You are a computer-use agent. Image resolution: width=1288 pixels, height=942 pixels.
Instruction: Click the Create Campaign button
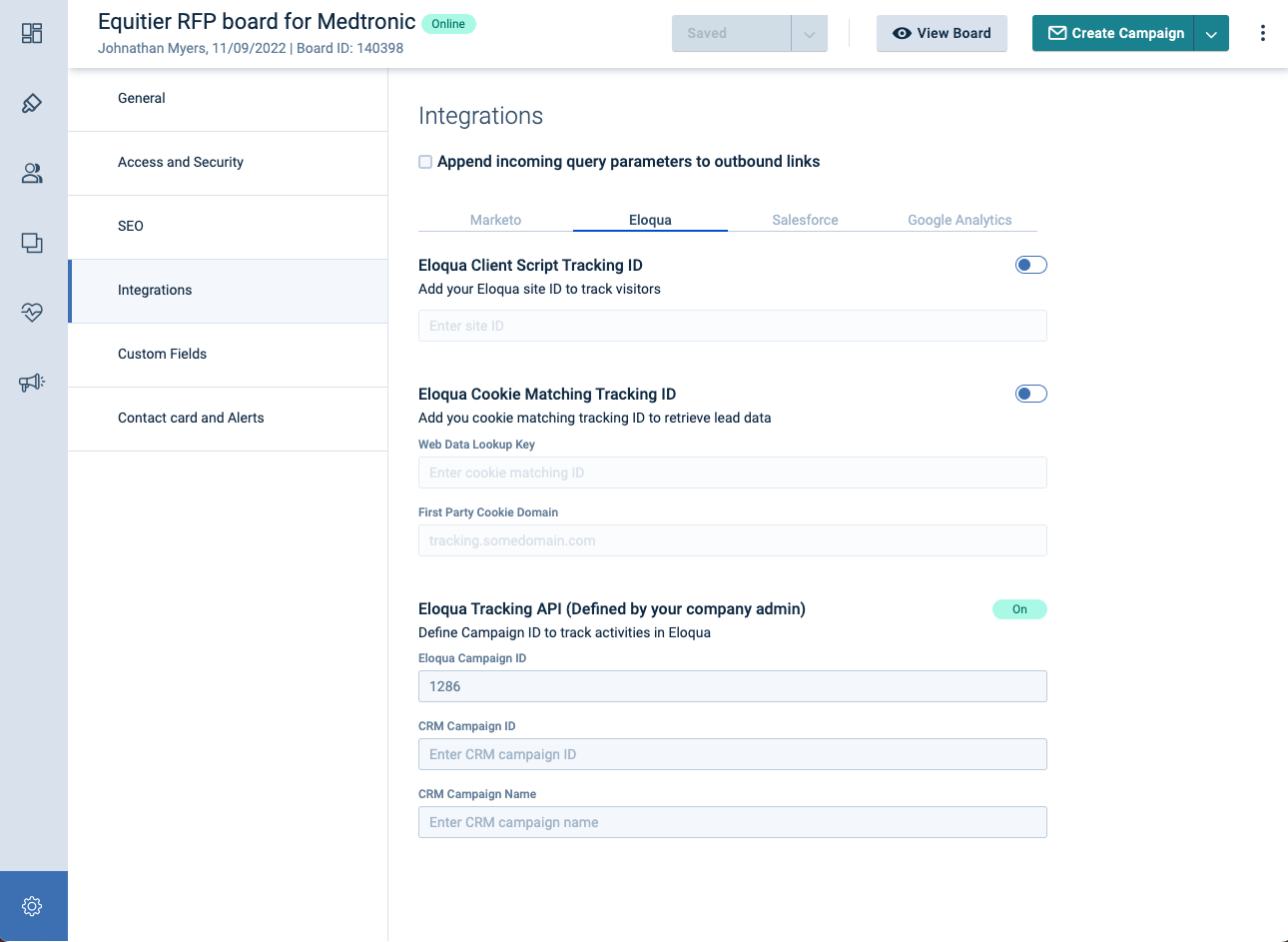click(1114, 33)
